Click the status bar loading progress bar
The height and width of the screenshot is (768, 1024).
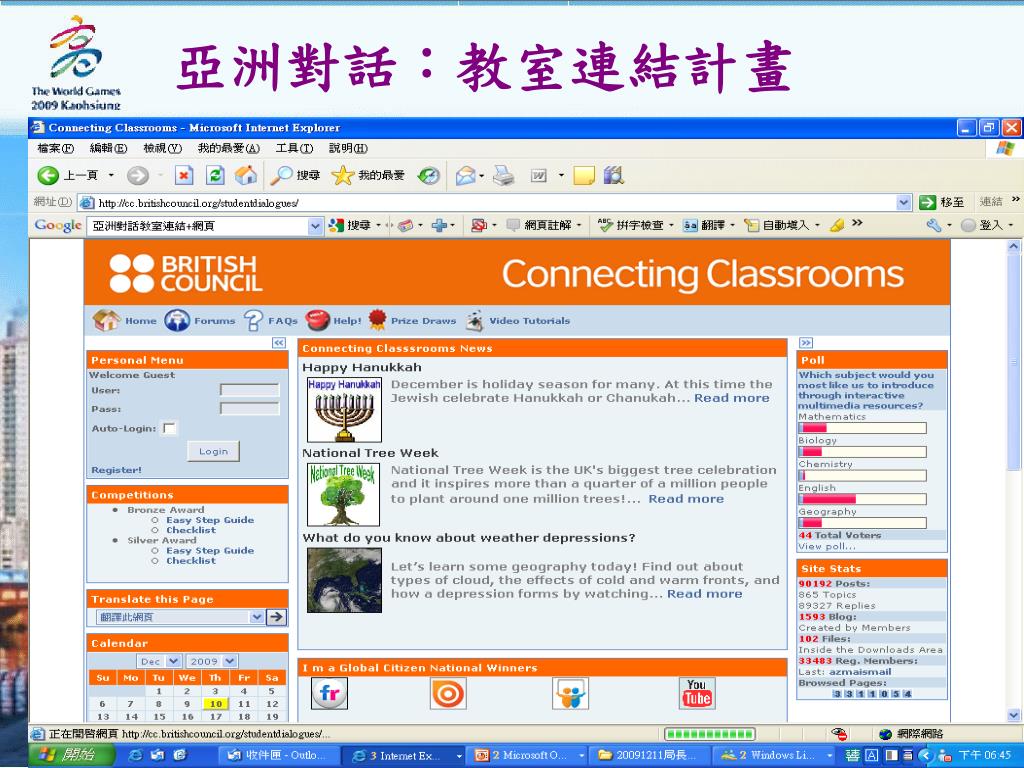pos(709,734)
